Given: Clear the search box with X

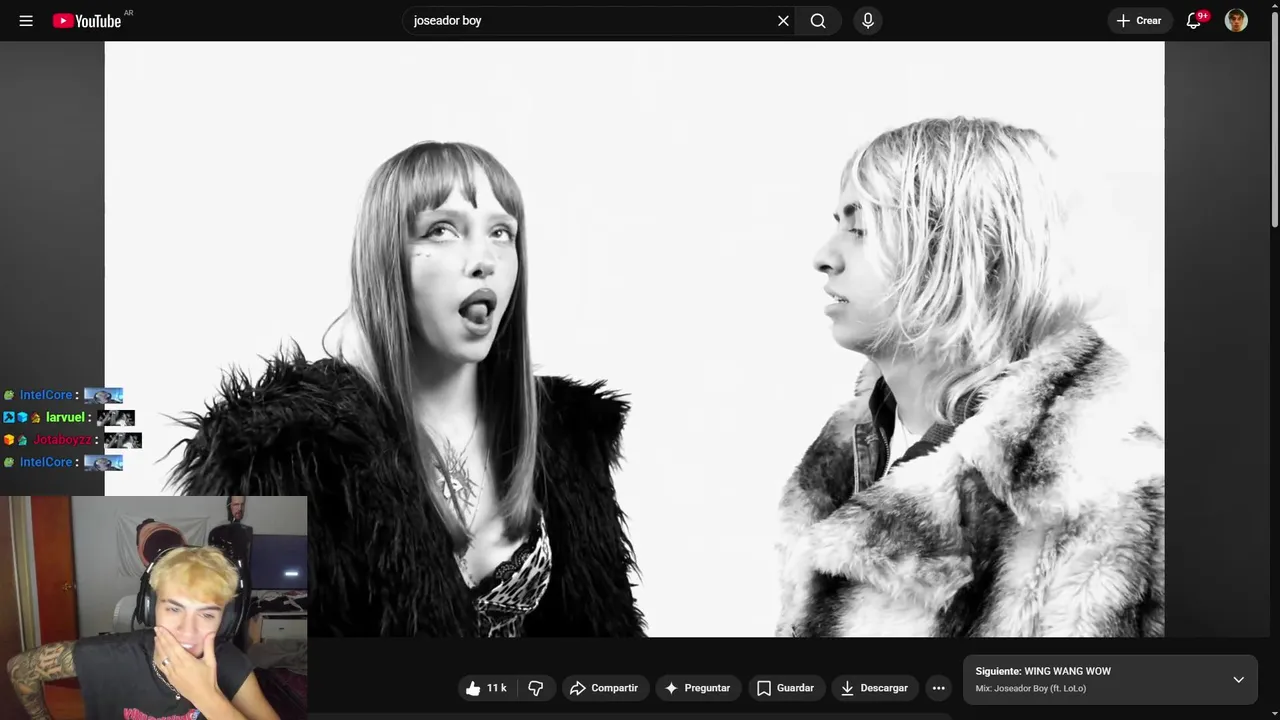Looking at the screenshot, I should tap(783, 20).
